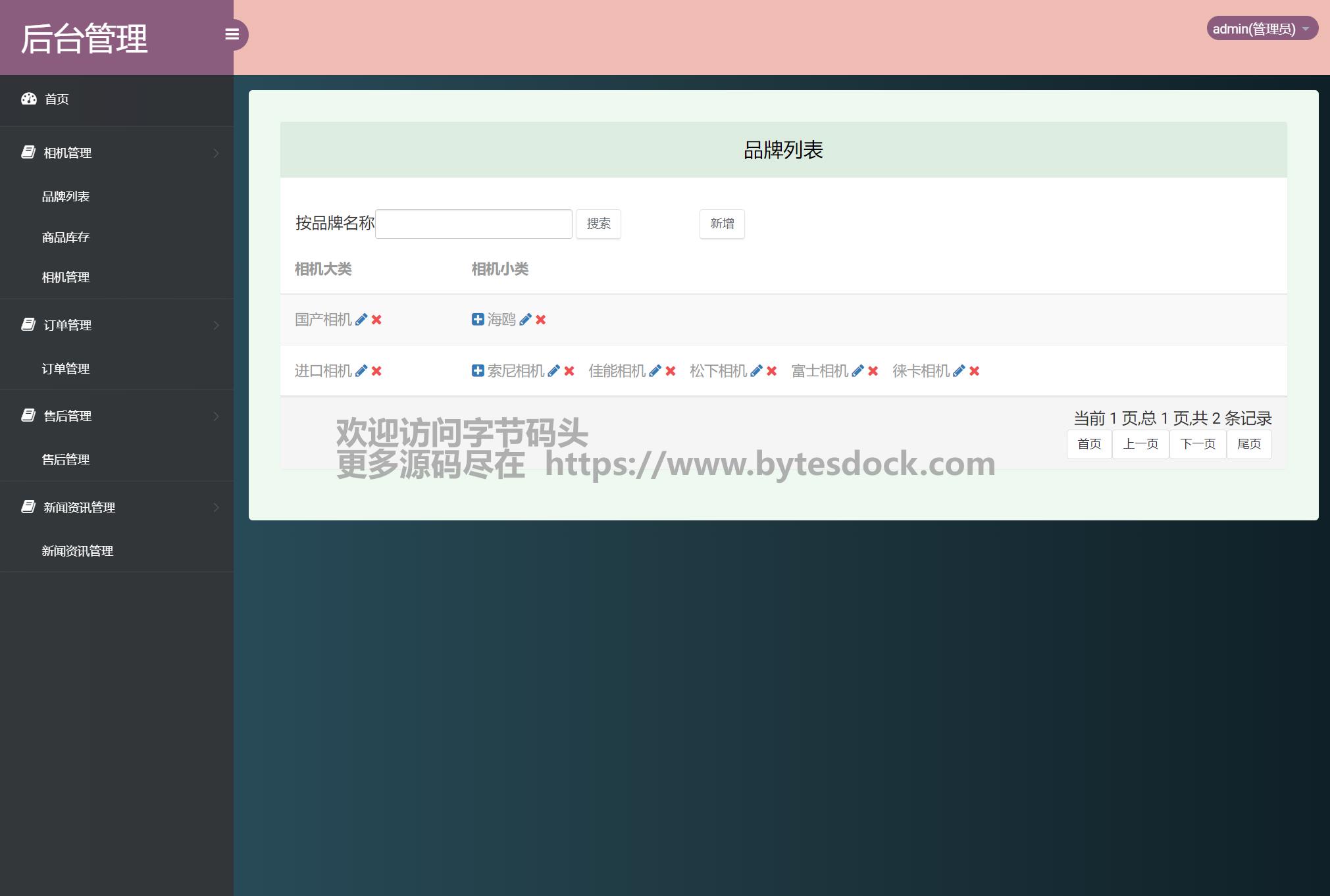The image size is (1330, 896).
Task: Focus the 按品牌名称 search input field
Action: (473, 224)
